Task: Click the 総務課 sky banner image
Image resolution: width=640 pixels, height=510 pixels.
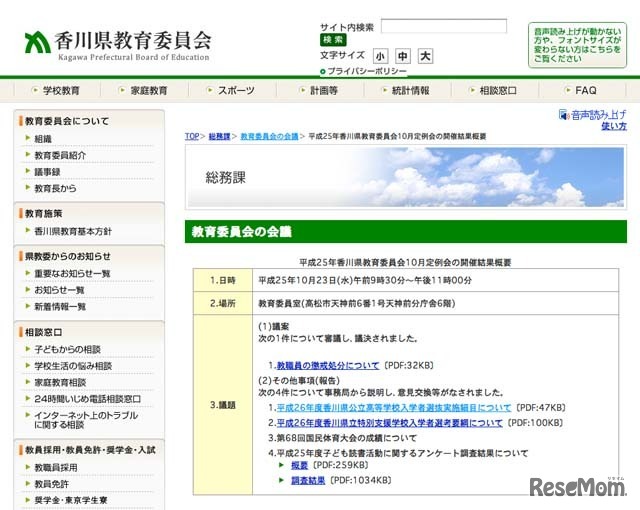Action: pyautogui.click(x=405, y=177)
